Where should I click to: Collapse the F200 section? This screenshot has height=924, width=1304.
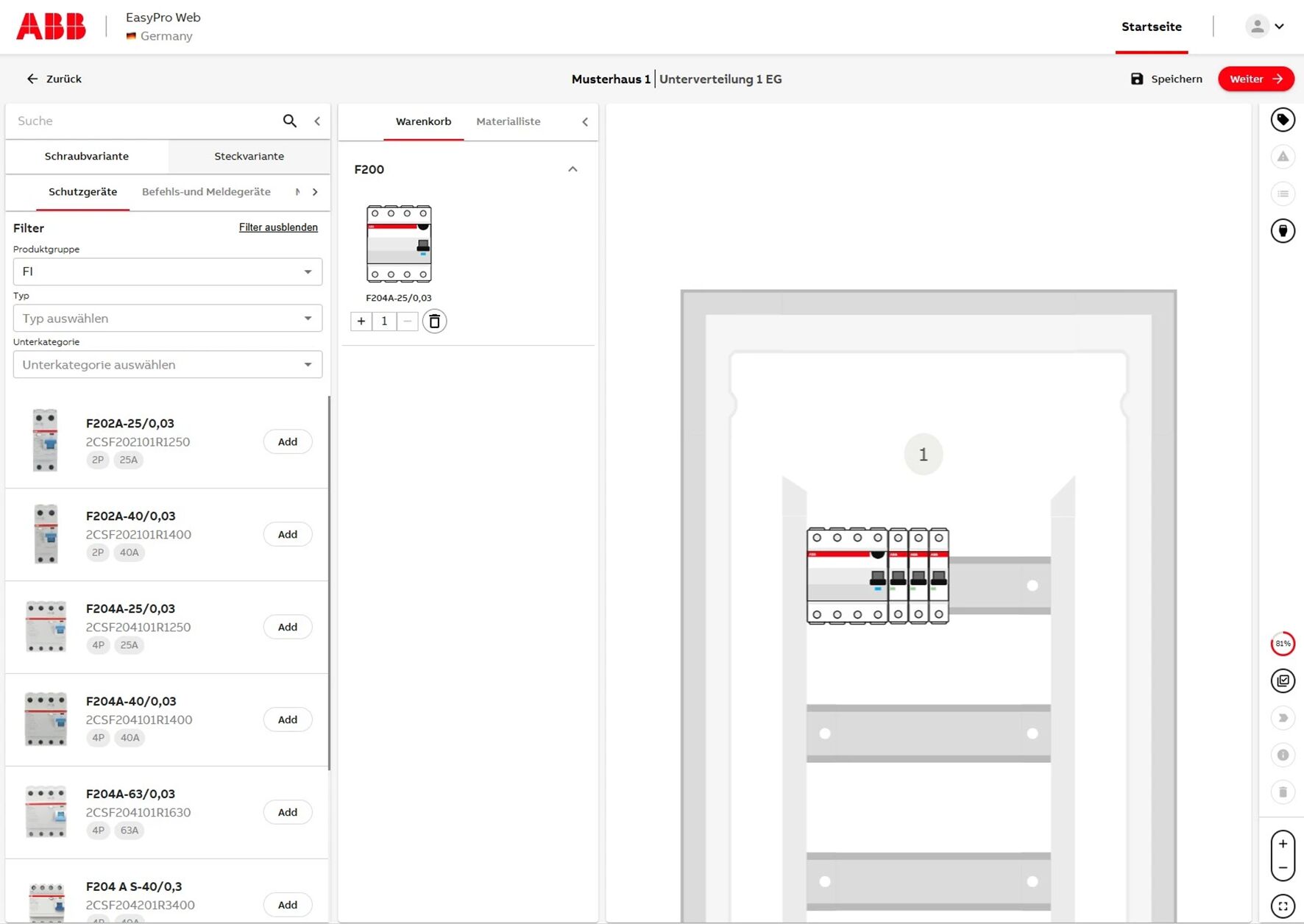573,169
